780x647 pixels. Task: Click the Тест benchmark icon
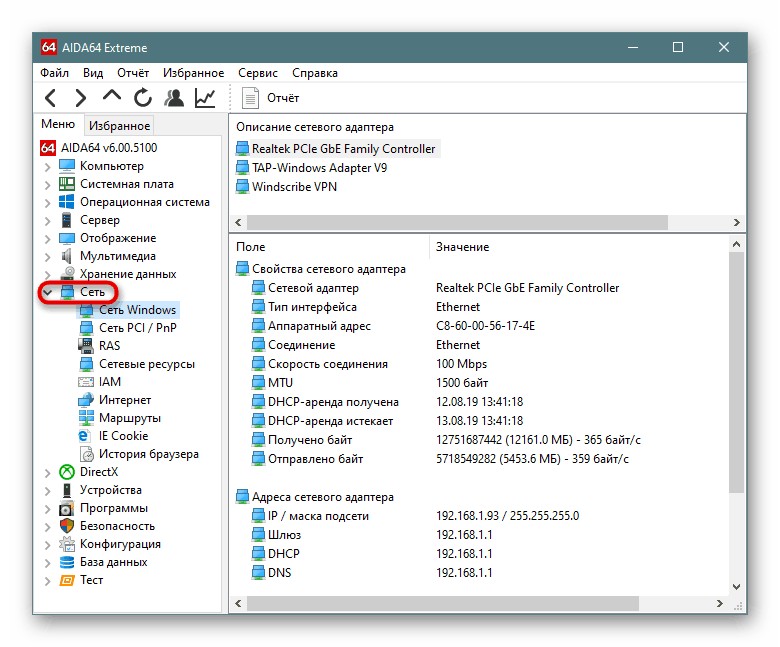click(67, 580)
